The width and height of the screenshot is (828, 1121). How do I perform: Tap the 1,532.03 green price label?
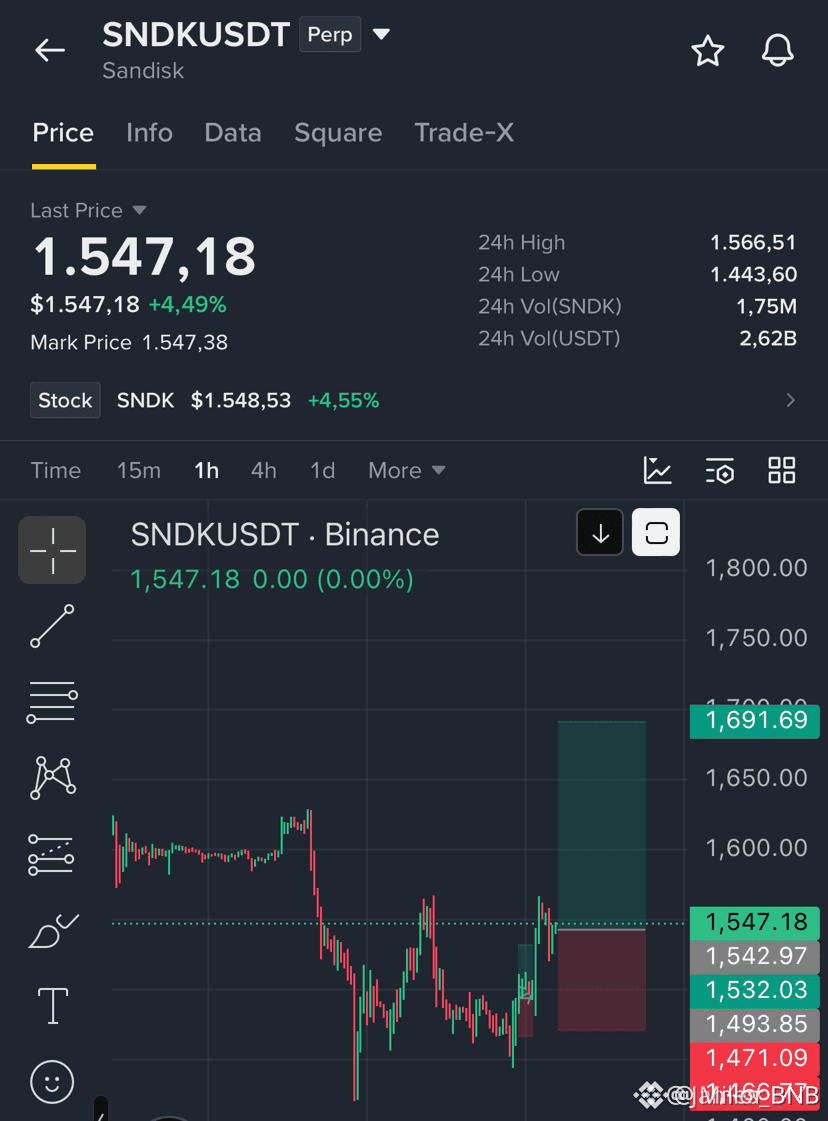(755, 990)
